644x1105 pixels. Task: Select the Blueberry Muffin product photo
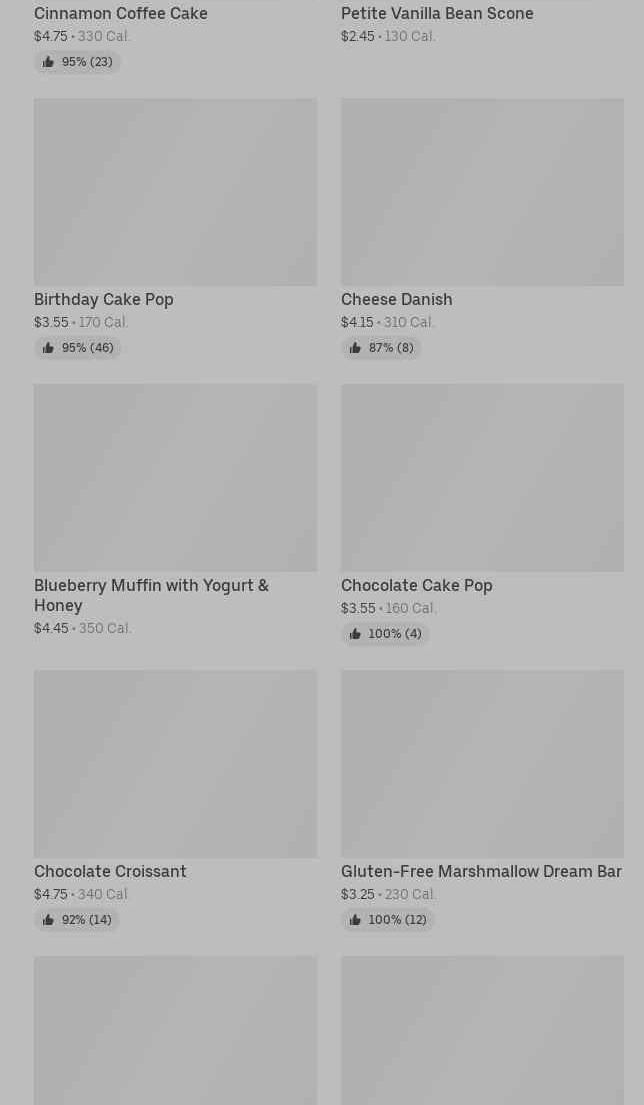(175, 478)
